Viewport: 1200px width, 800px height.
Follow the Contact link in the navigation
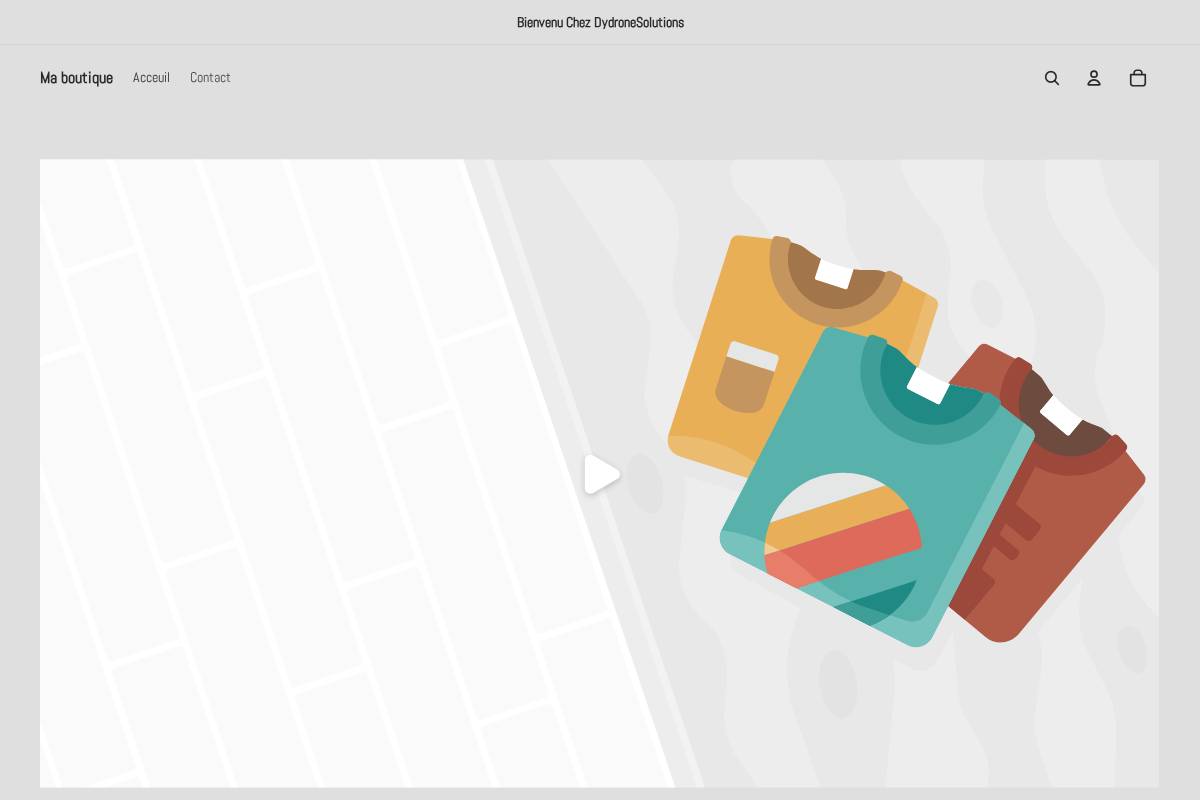click(x=210, y=78)
